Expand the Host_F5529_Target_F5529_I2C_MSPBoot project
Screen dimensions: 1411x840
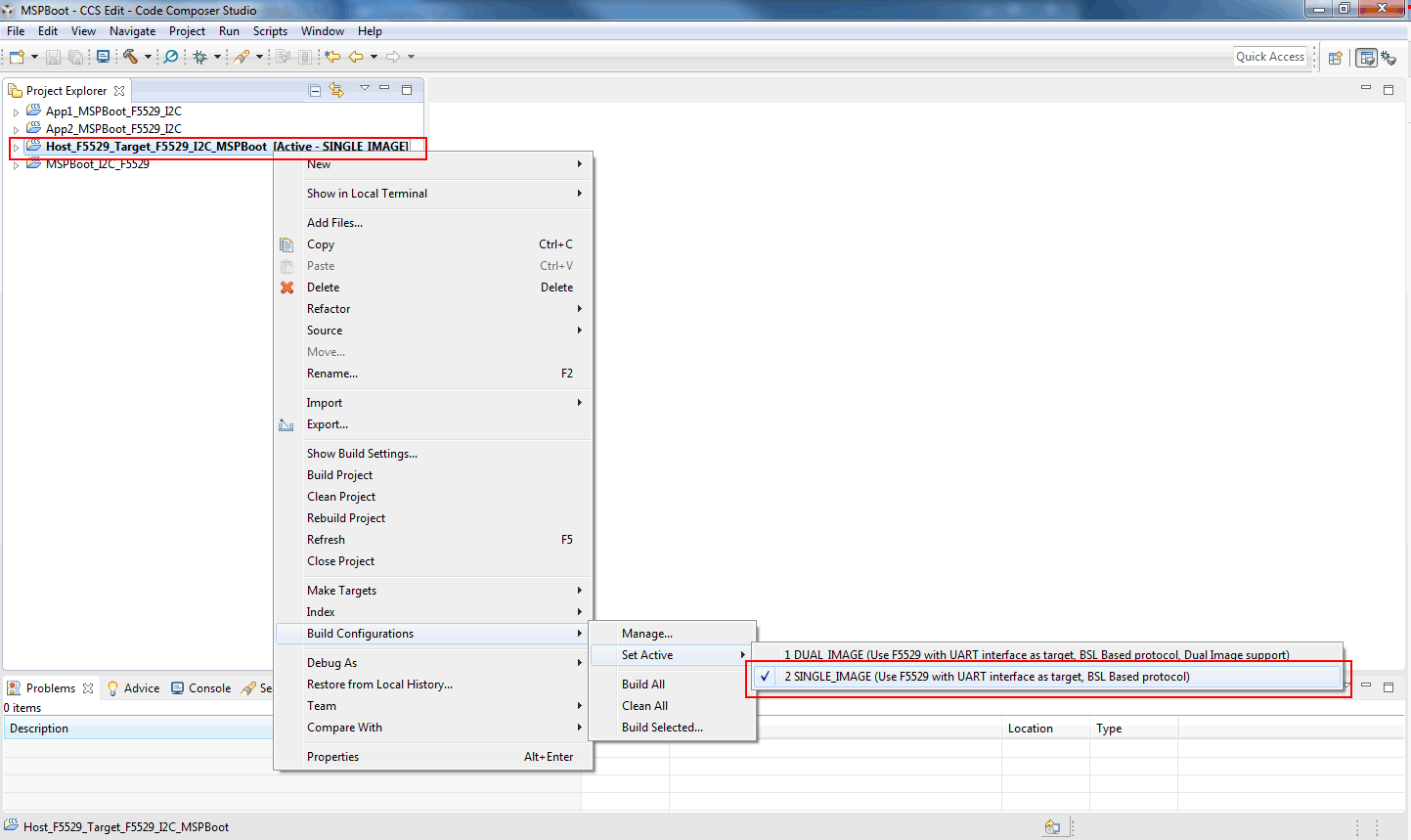coord(16,147)
